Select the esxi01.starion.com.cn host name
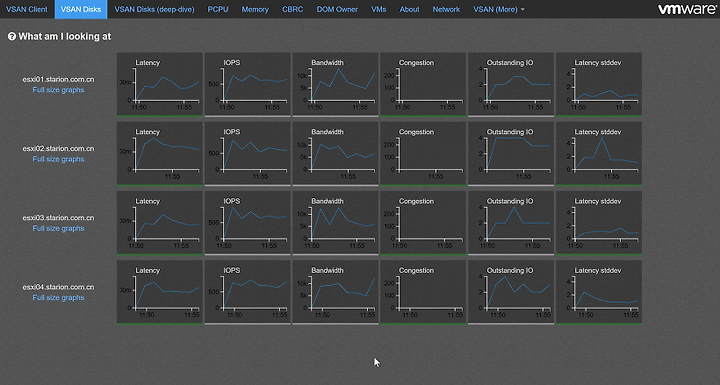Image resolution: width=720 pixels, height=385 pixels. click(58, 79)
